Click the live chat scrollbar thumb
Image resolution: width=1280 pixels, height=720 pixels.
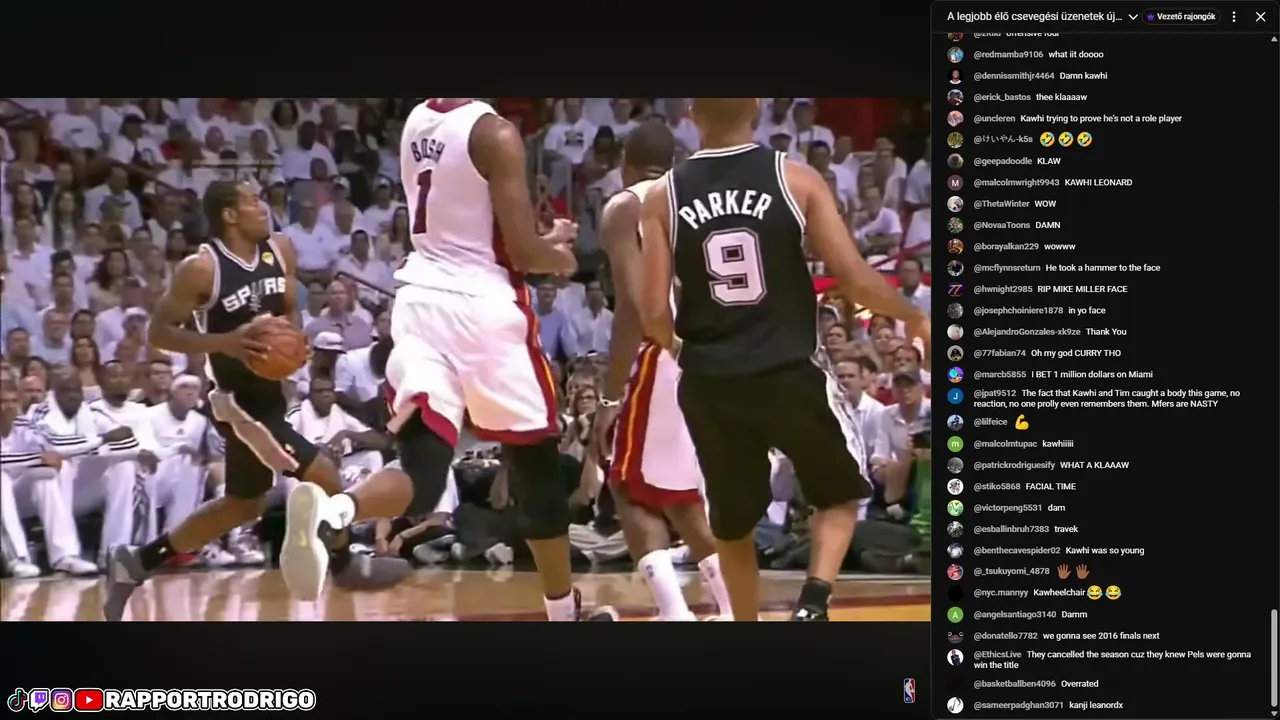coord(1273,659)
